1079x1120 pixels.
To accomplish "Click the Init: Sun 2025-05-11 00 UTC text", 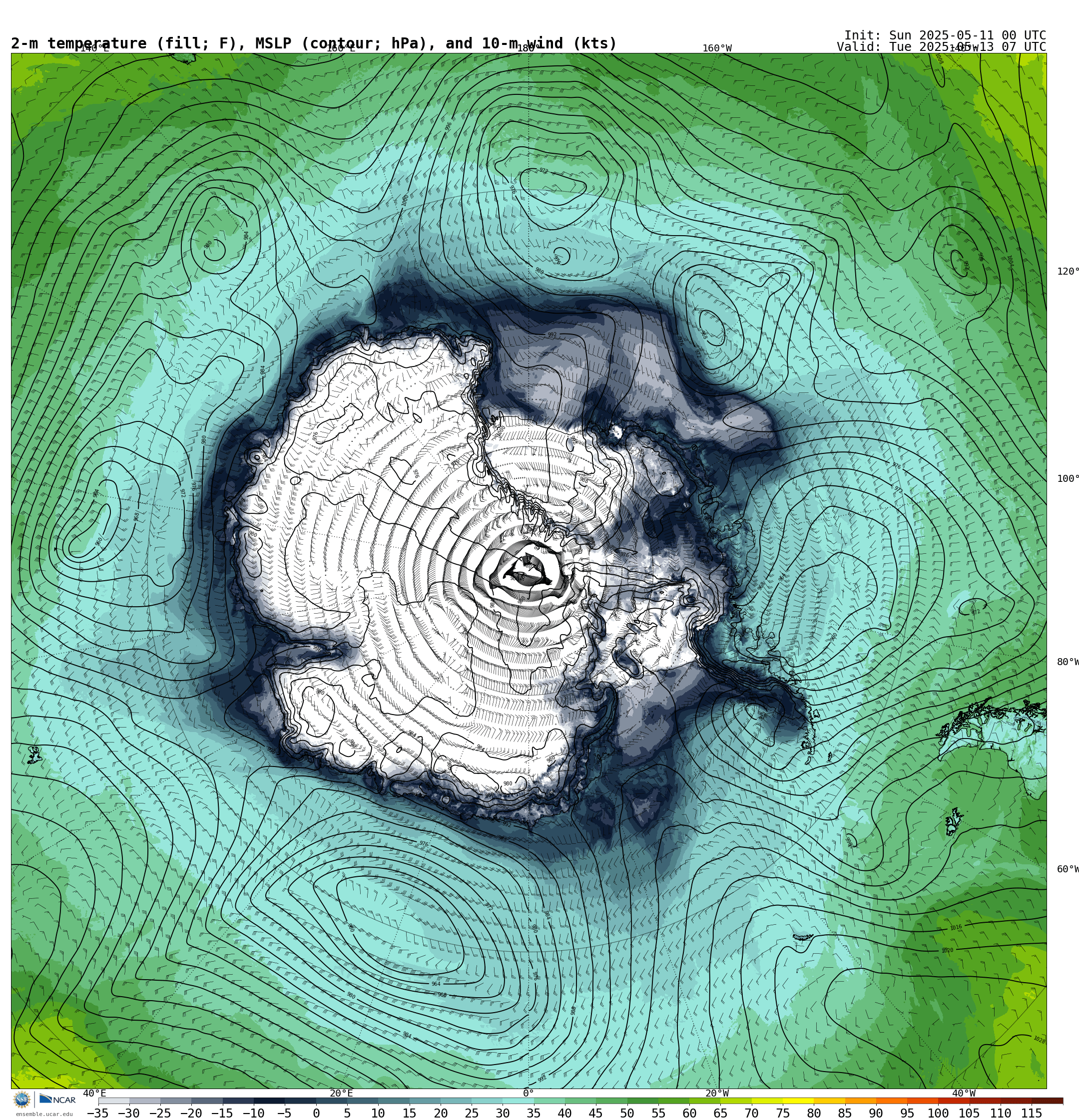I will point(945,35).
